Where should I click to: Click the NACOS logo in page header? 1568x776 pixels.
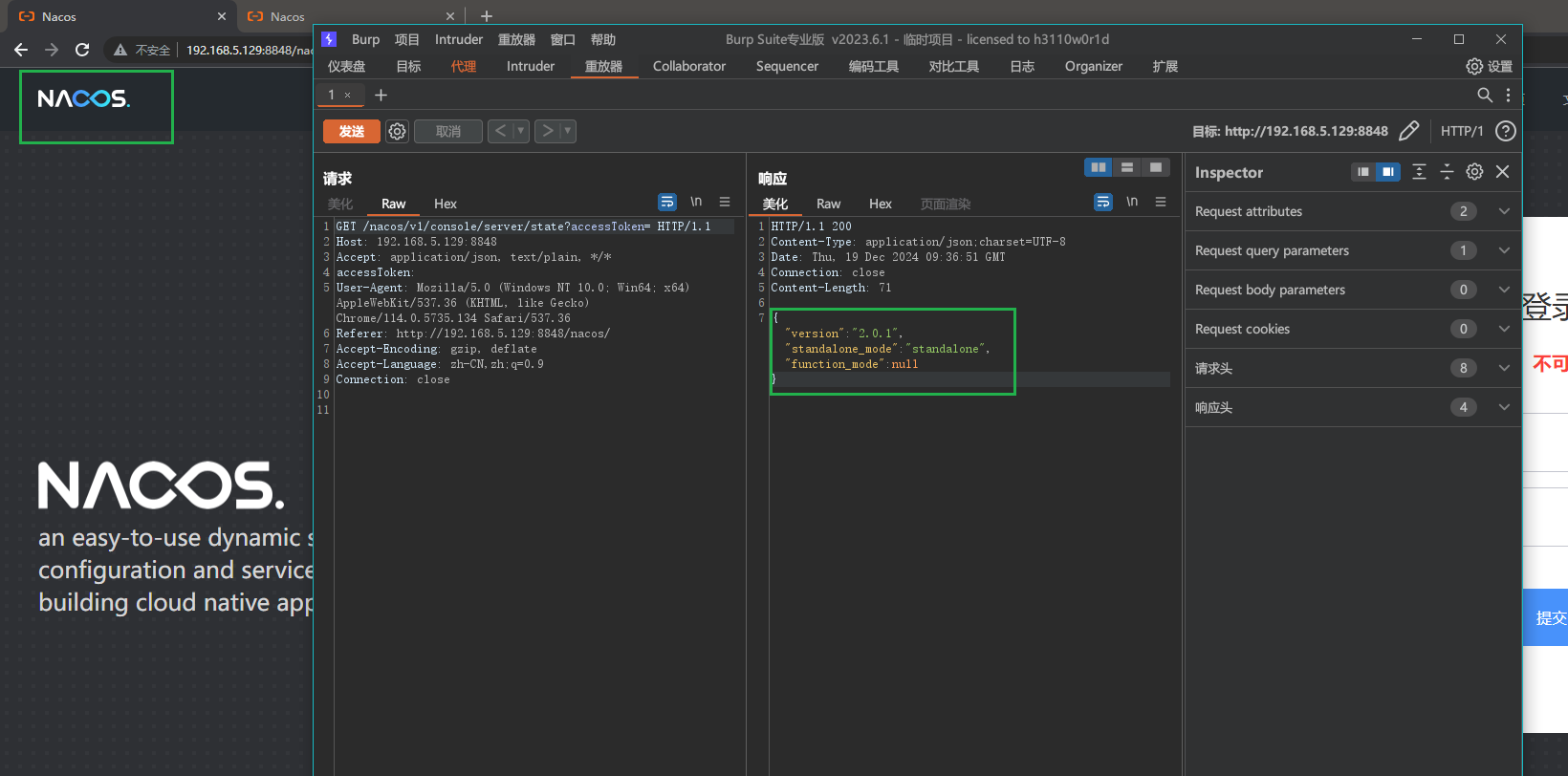click(x=83, y=98)
